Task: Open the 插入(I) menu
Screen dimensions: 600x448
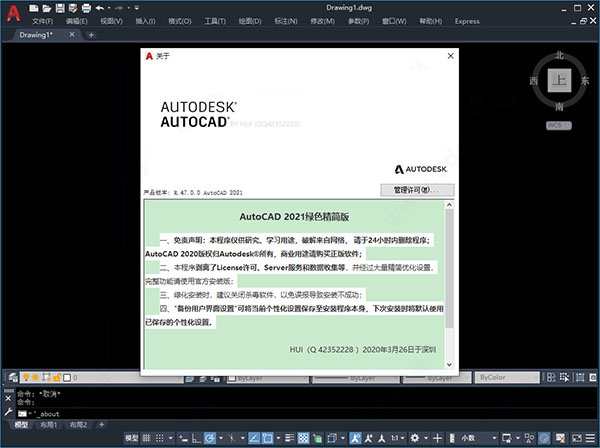Action: [145, 21]
